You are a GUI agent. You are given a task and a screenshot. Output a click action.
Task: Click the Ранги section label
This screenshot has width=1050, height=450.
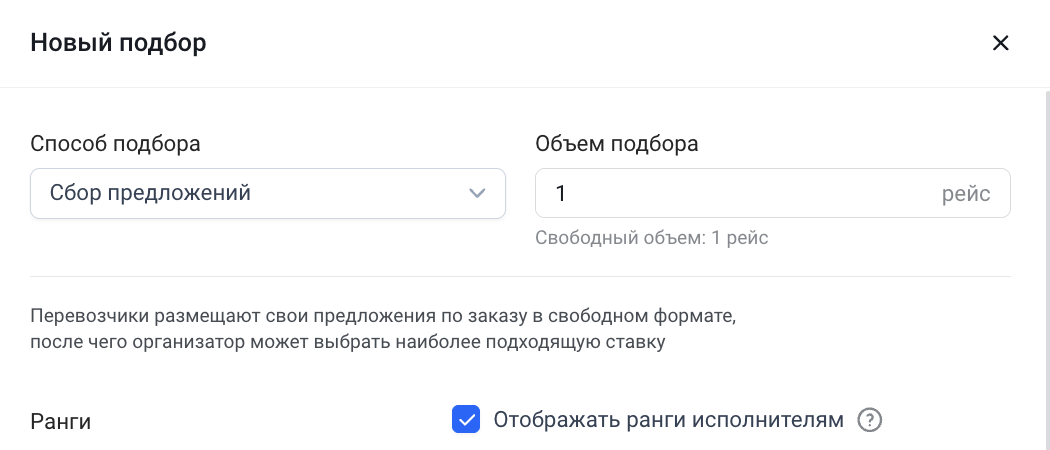(x=61, y=422)
